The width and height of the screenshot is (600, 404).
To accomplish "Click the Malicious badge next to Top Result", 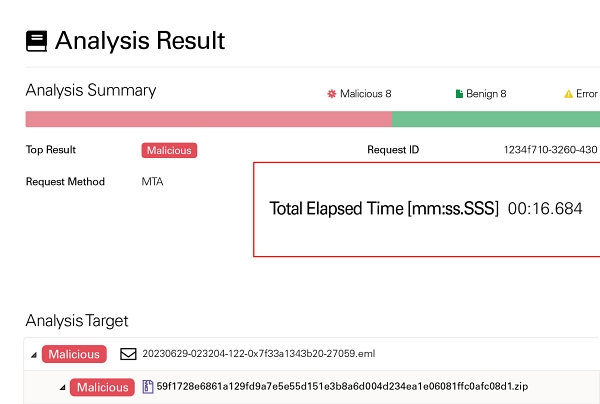I will coord(169,150).
